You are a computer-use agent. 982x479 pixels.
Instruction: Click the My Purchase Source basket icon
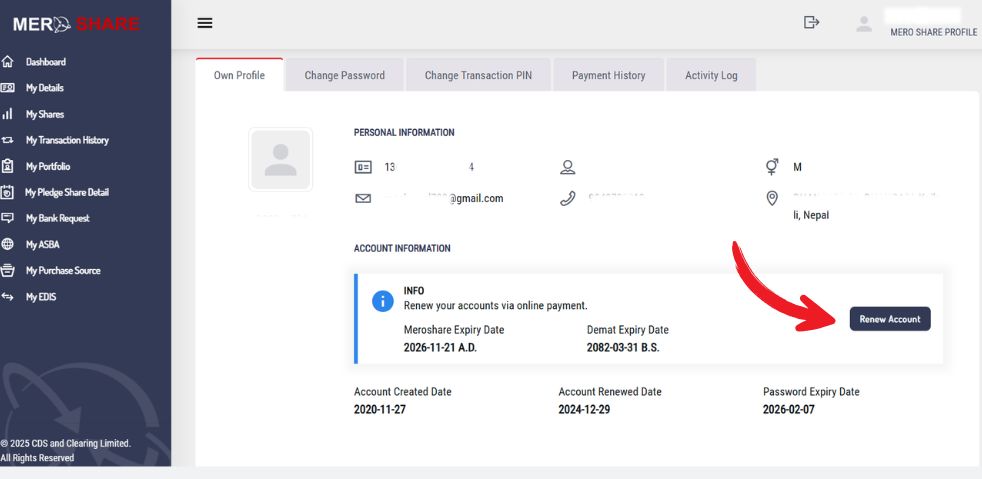tap(8, 270)
